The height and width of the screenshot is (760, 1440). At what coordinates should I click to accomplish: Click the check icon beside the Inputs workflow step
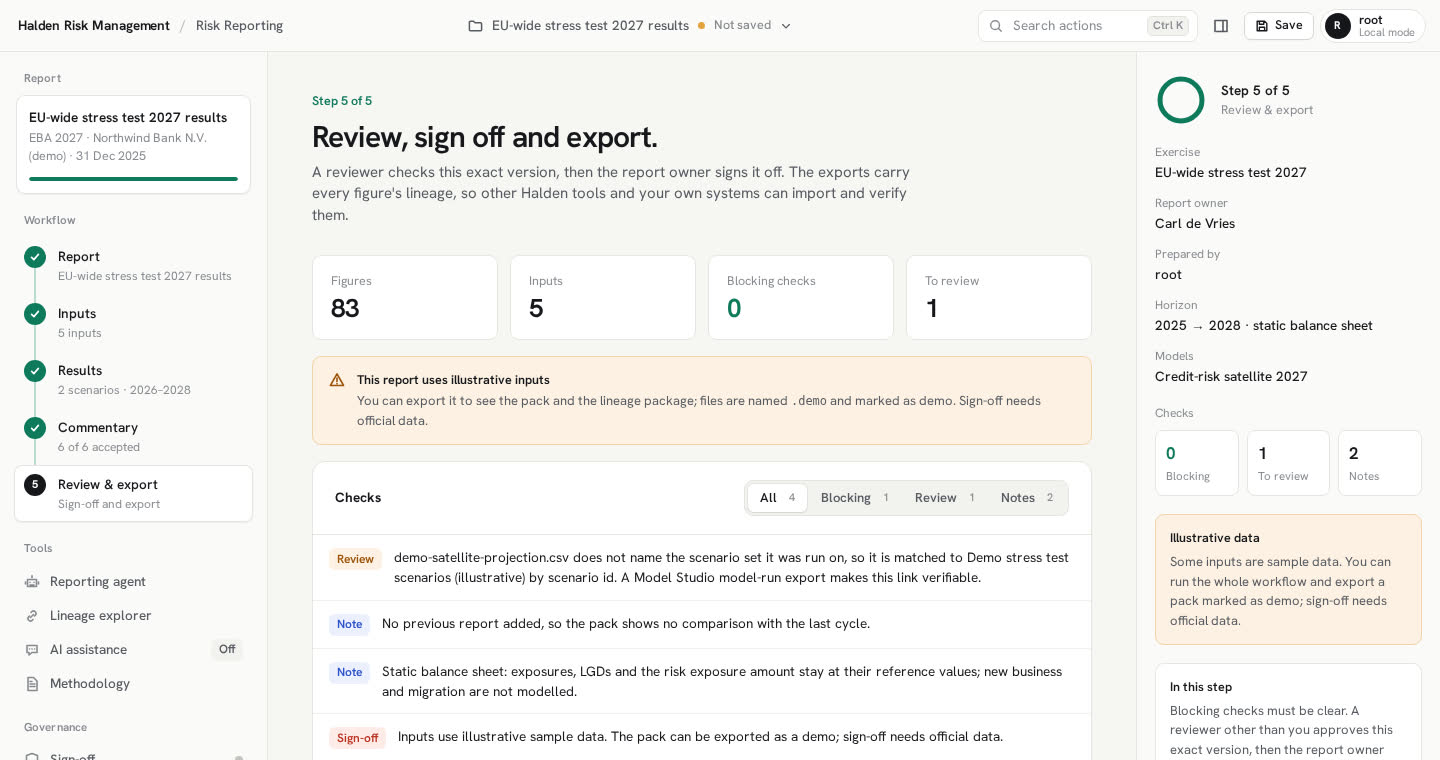tap(35, 314)
